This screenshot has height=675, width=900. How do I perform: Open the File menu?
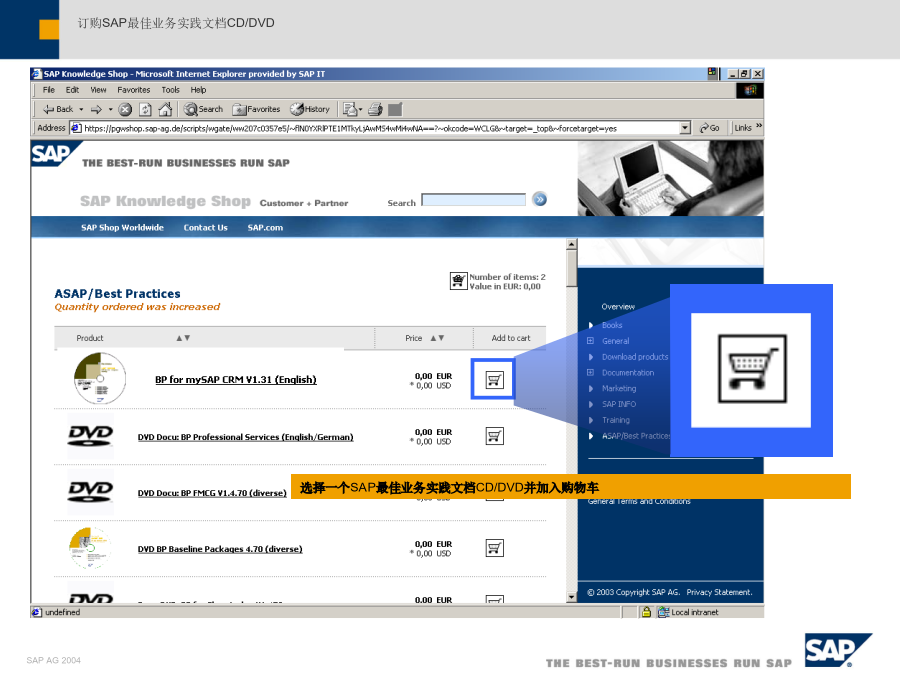[x=49, y=90]
